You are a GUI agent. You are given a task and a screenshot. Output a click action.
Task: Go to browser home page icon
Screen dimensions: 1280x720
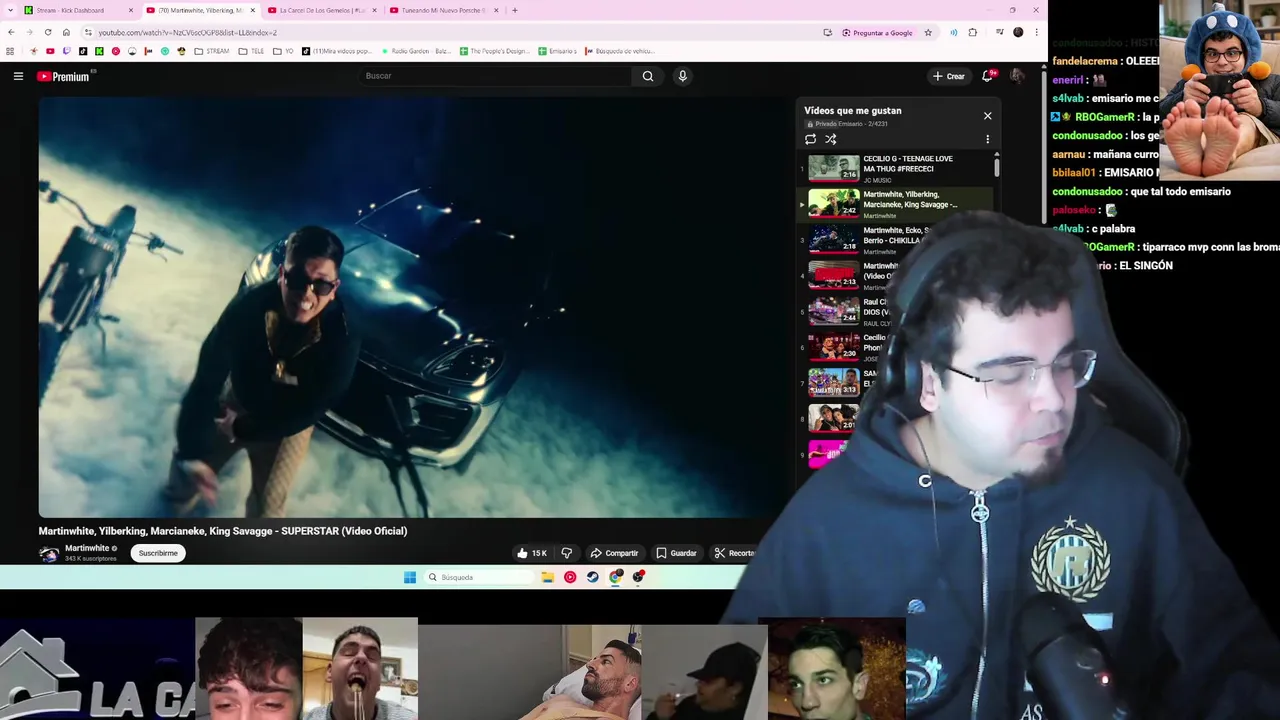coord(66,32)
